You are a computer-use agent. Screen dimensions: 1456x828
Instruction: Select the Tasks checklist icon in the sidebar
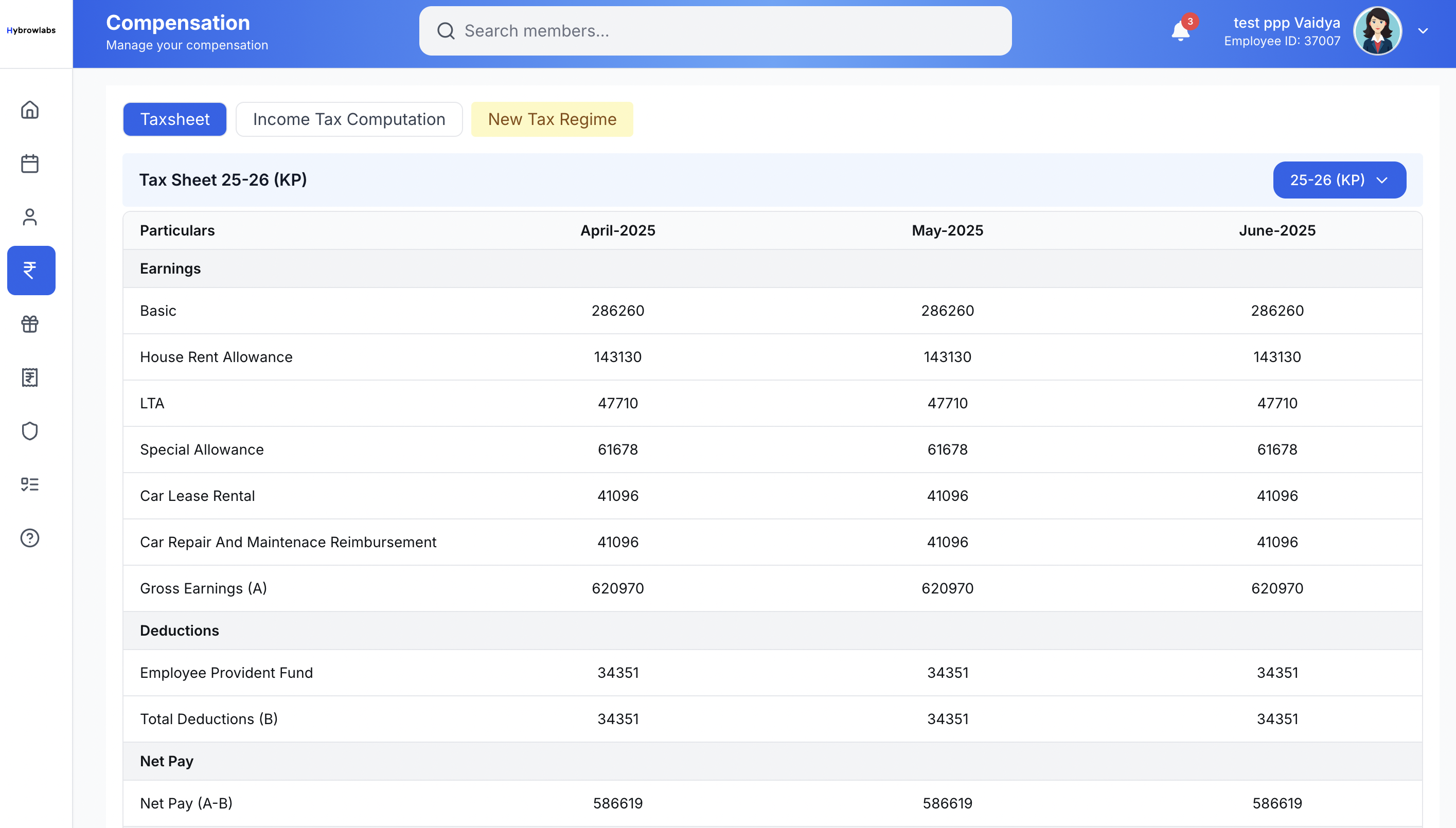click(x=29, y=484)
